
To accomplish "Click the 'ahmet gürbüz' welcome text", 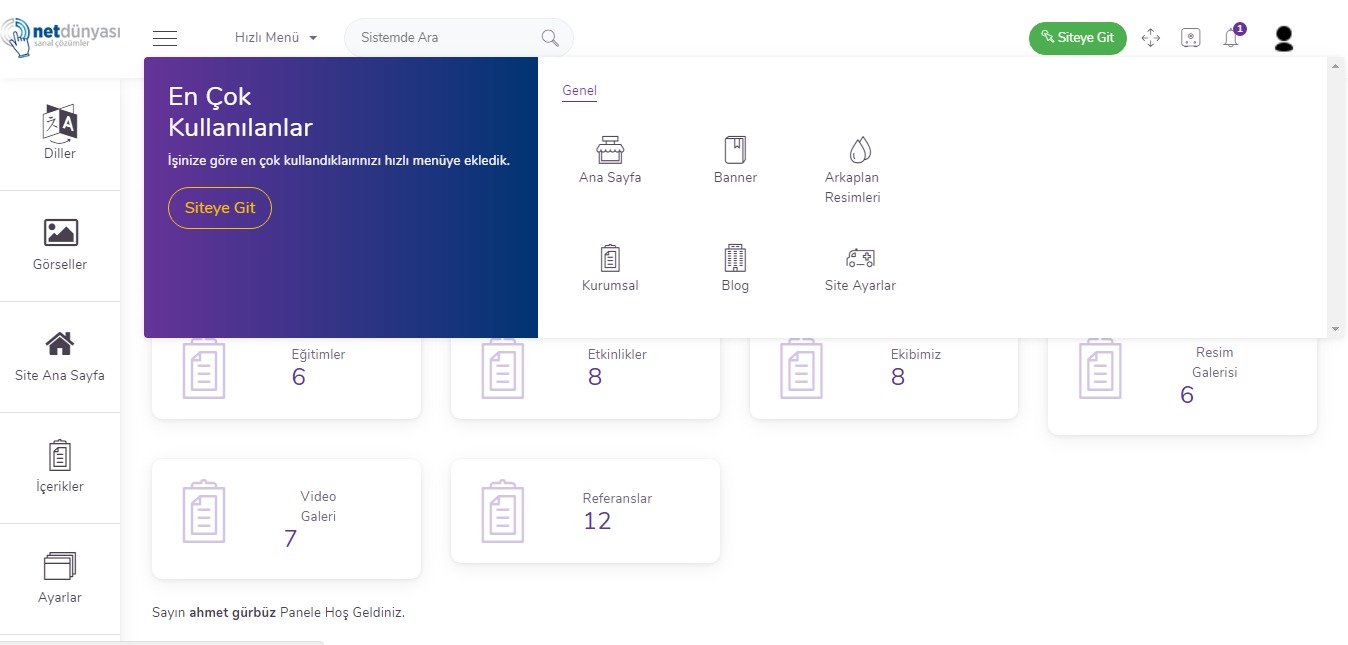I will click(x=232, y=612).
